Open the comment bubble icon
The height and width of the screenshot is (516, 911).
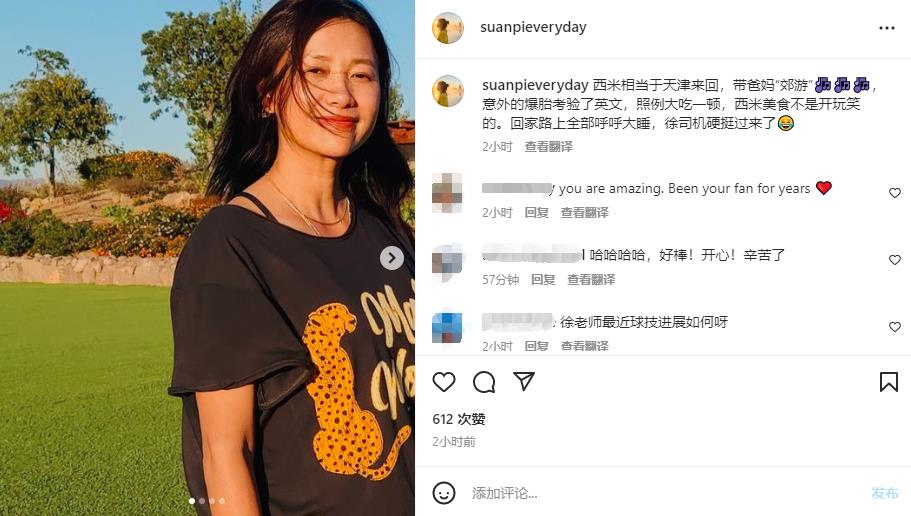point(484,382)
